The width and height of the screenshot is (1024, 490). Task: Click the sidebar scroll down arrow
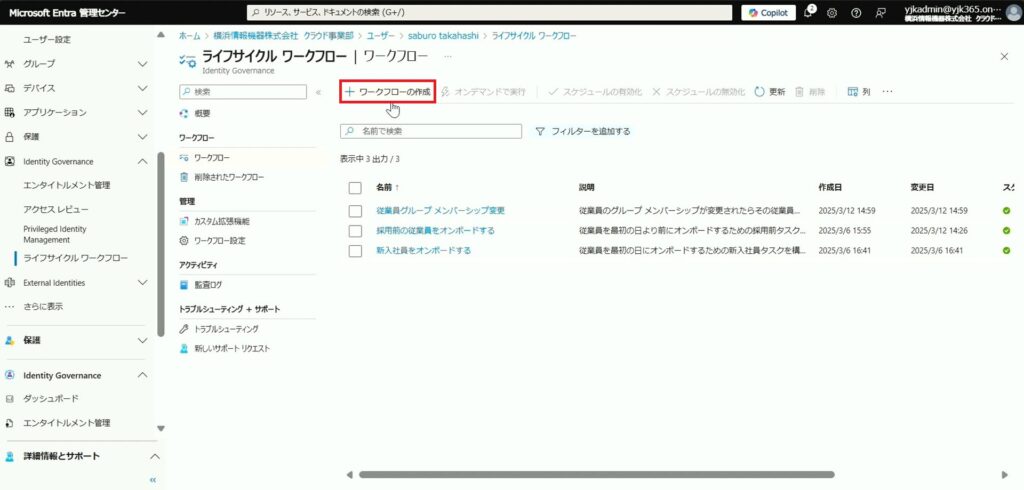(161, 429)
